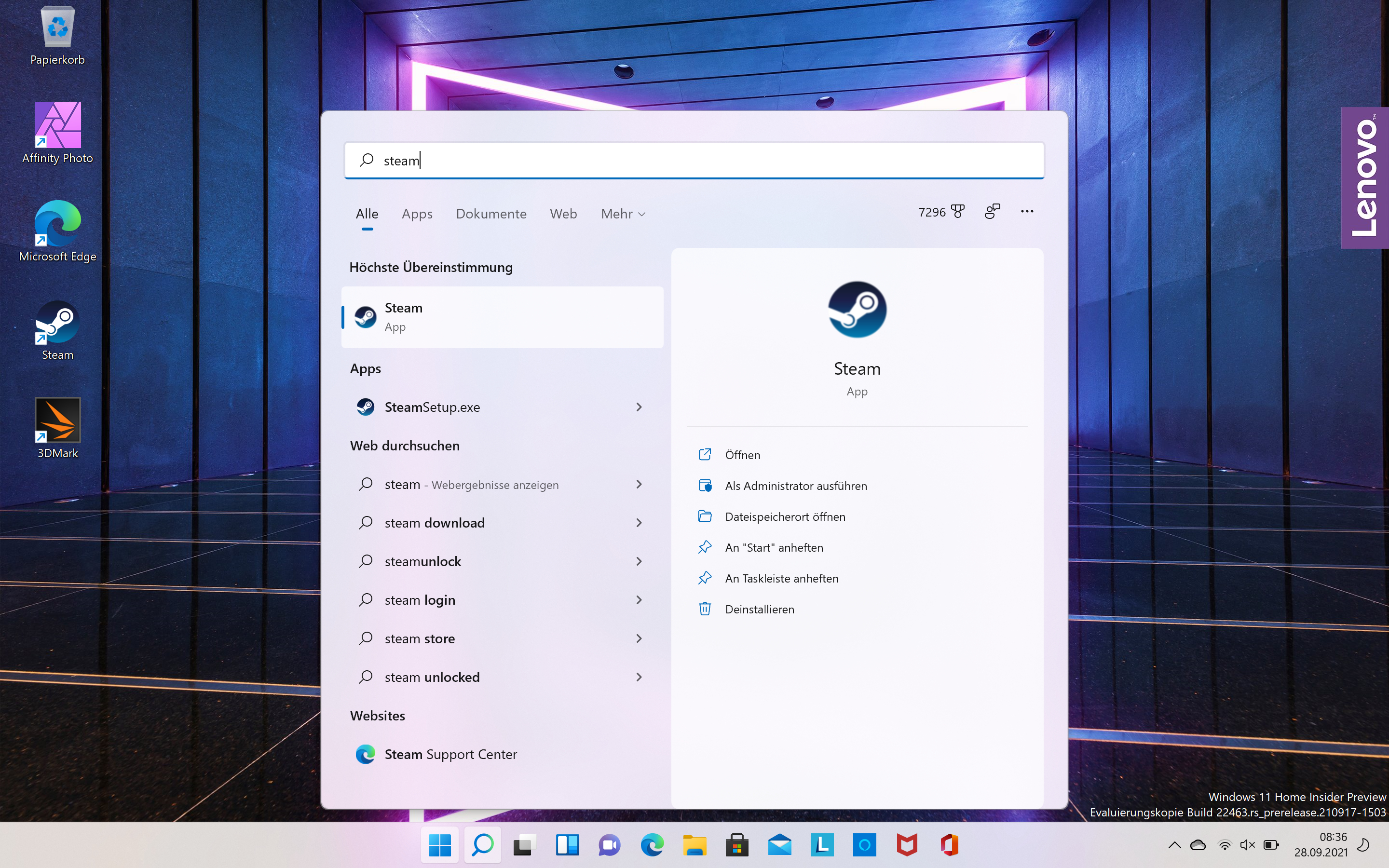The height and width of the screenshot is (868, 1389).
Task: Launch Microsoft Edge from the taskbar
Action: pyautogui.click(x=652, y=845)
